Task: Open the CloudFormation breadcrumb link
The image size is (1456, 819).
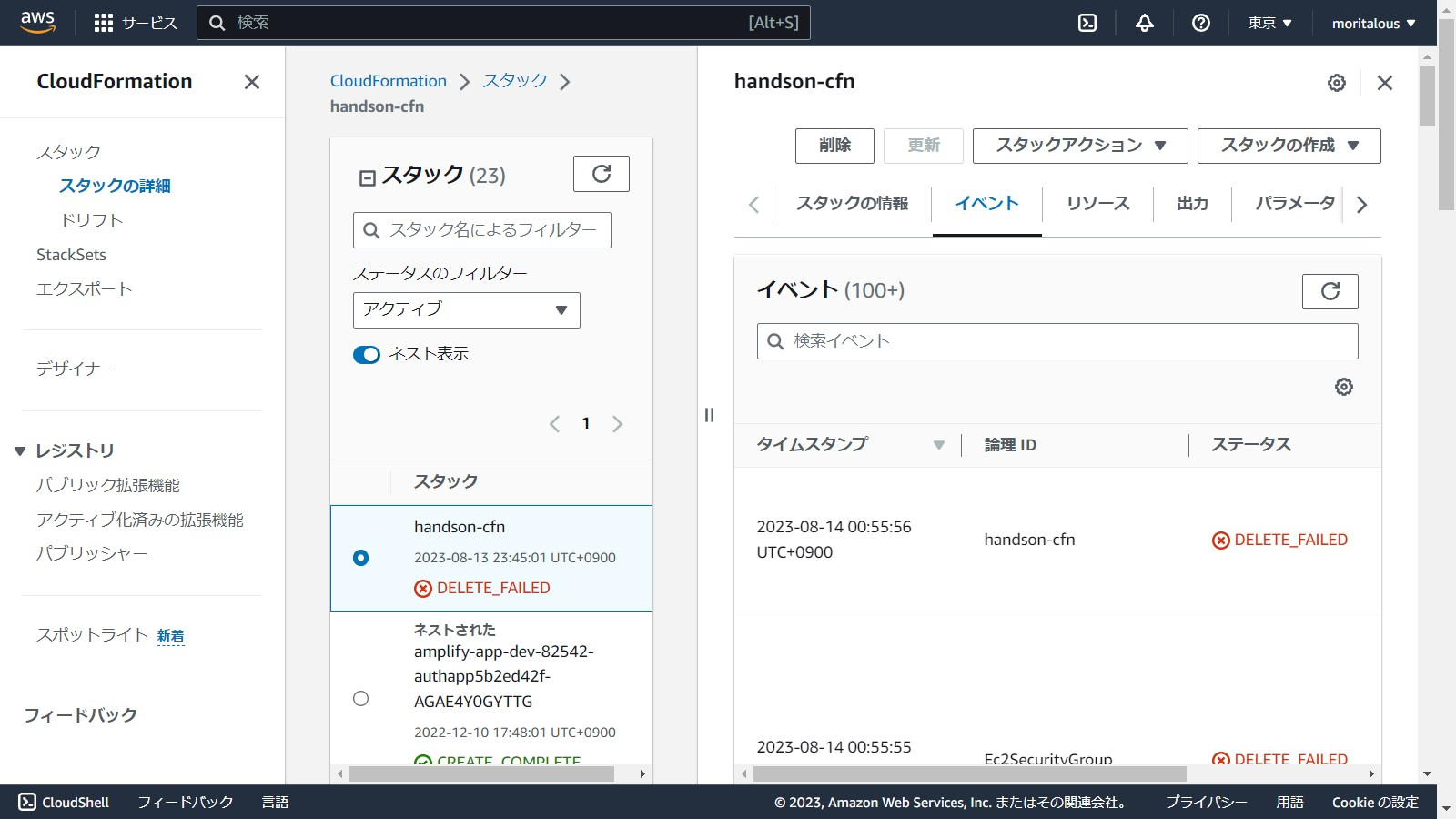Action: (389, 81)
